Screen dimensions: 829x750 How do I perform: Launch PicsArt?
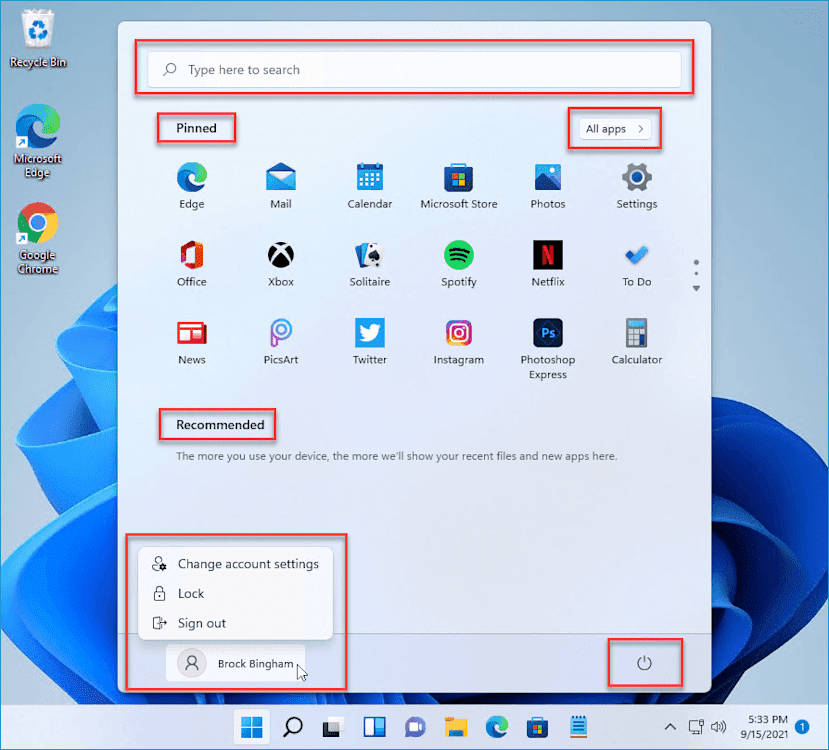point(281,341)
